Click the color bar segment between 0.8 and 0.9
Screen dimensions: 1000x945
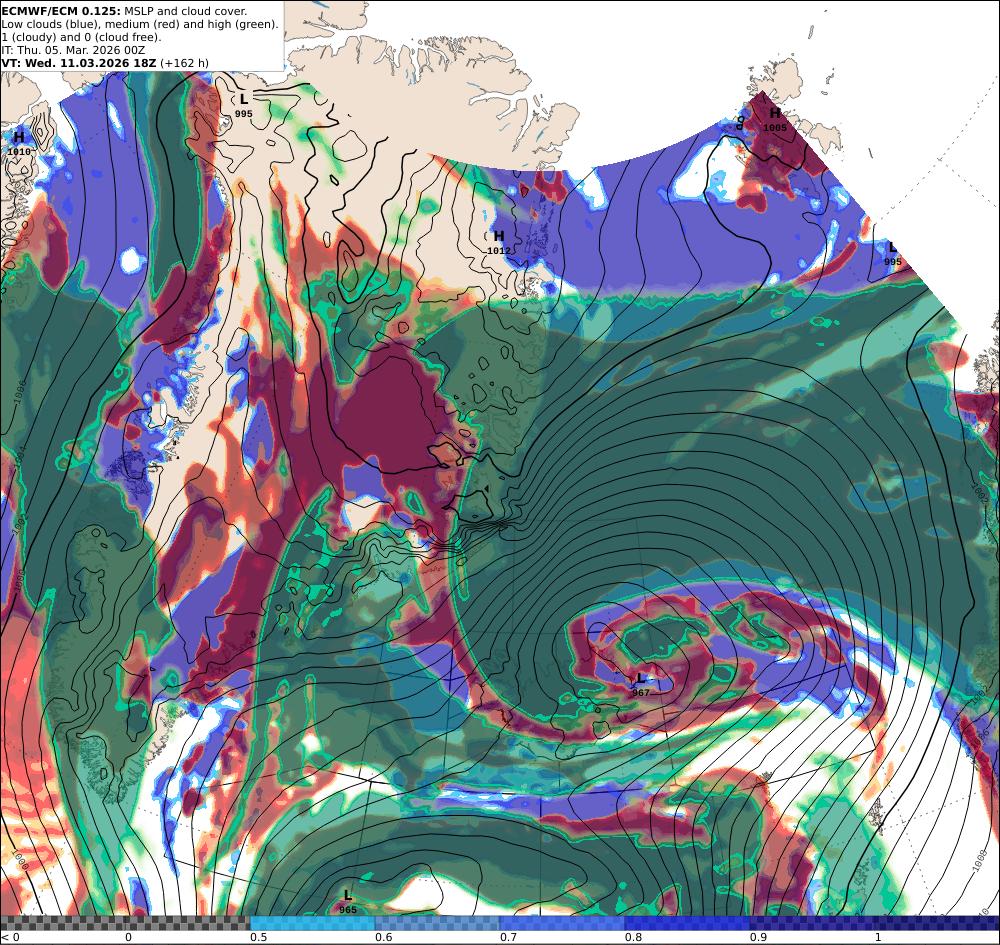[x=688, y=923]
